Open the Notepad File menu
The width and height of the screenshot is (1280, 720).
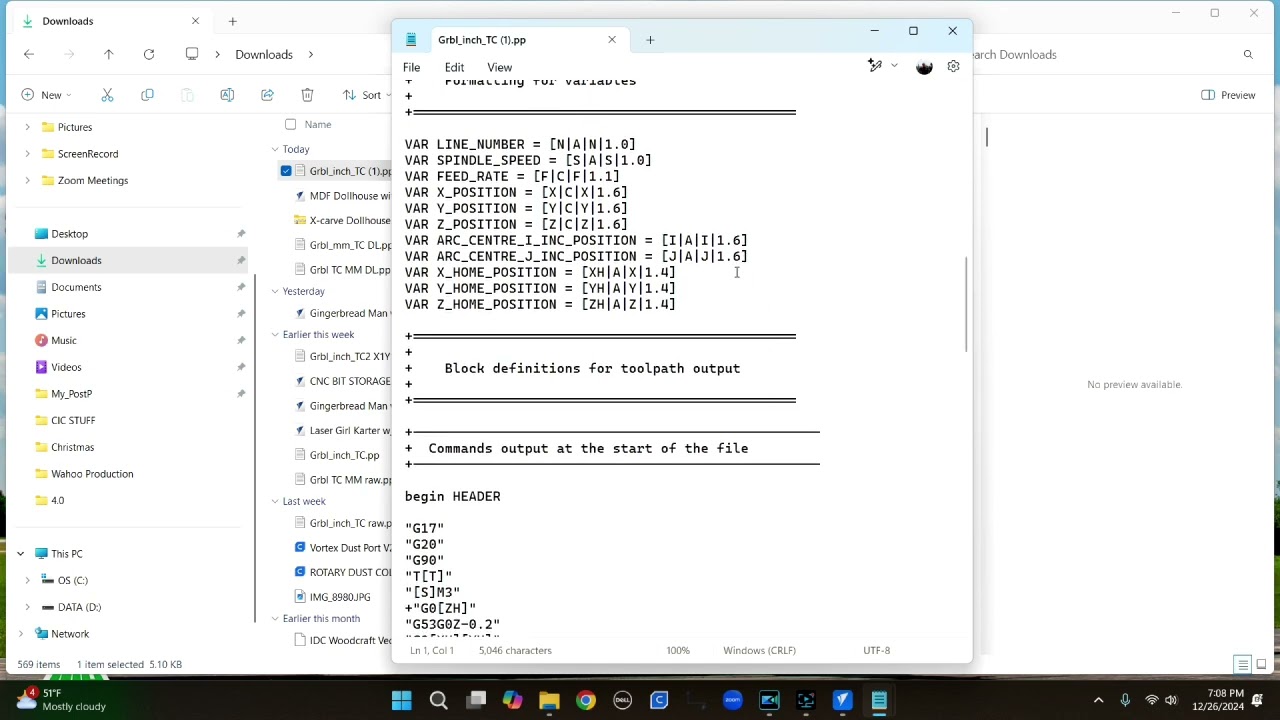pyautogui.click(x=411, y=67)
